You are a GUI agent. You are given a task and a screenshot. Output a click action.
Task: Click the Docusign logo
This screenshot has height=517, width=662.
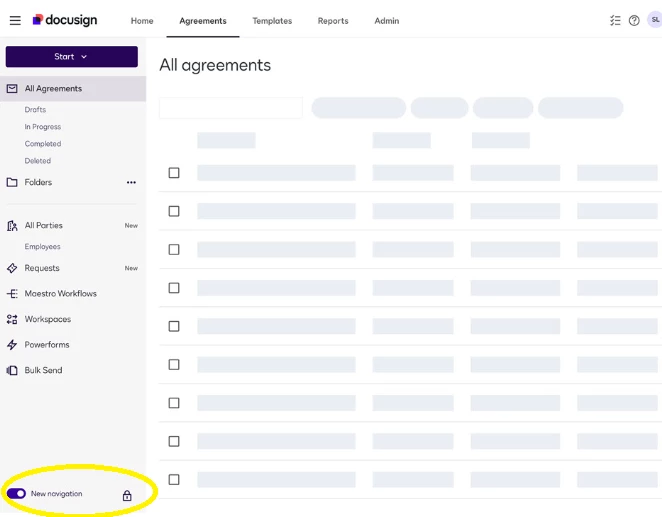coord(65,20)
